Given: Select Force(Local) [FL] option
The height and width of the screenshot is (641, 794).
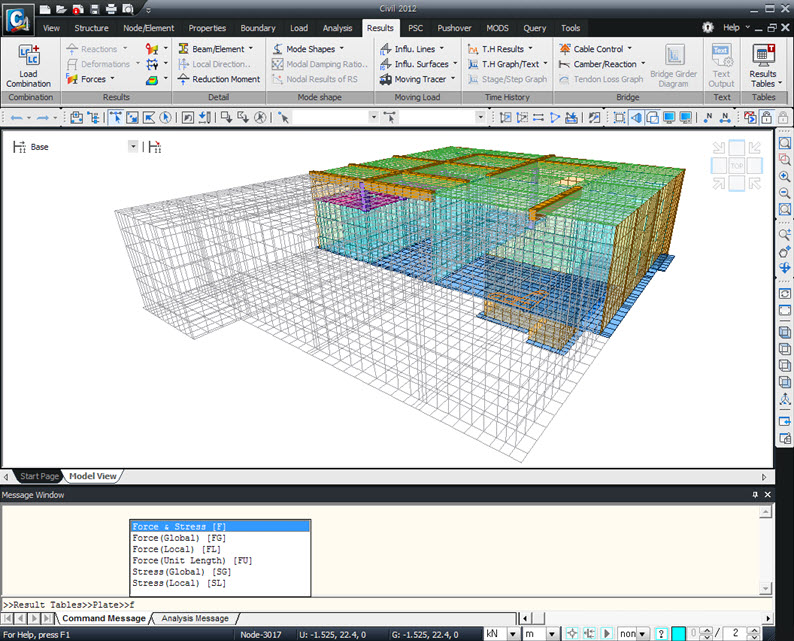Looking at the screenshot, I should point(177,549).
